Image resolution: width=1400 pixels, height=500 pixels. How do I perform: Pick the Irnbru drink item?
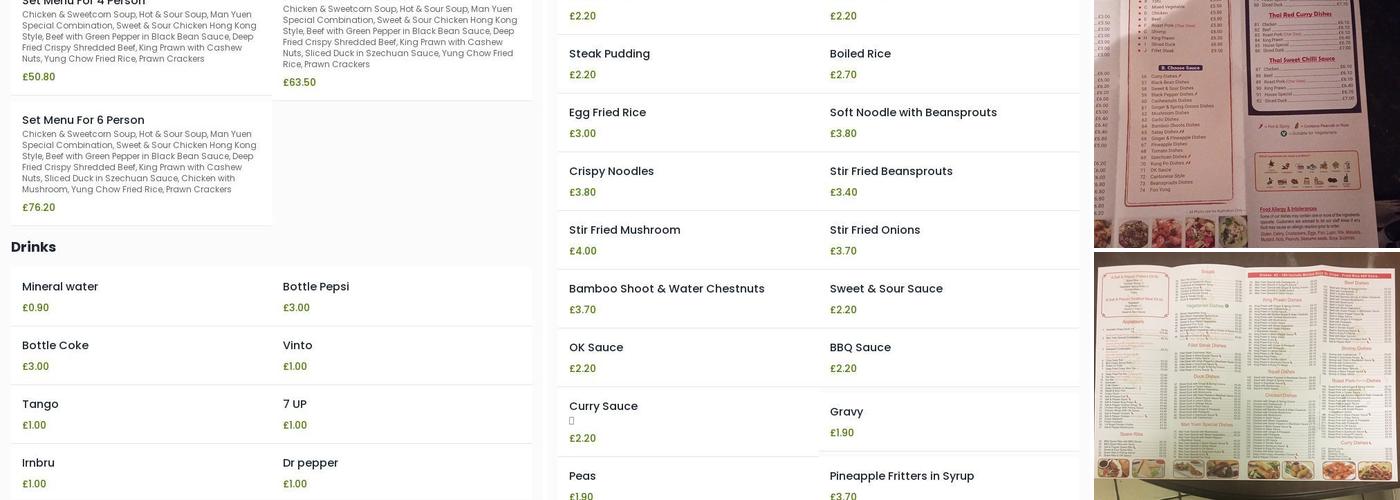coord(38,463)
